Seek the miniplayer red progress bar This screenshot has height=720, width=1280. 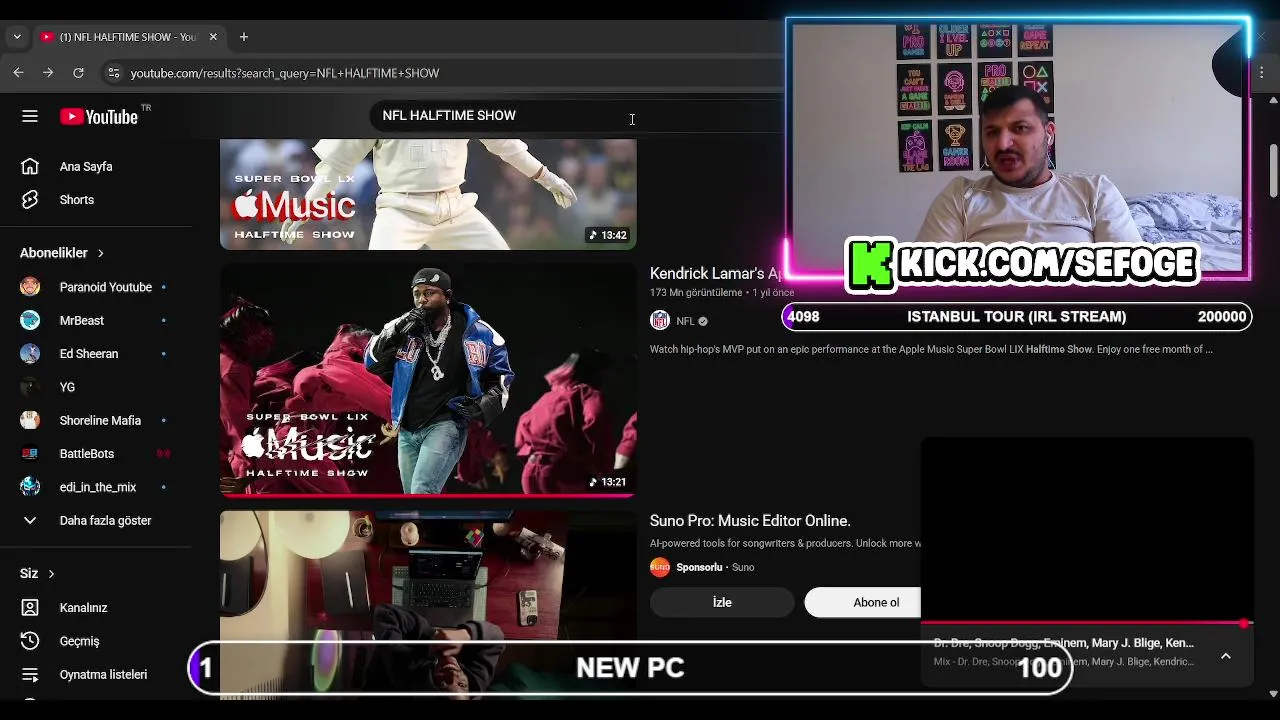pos(1086,623)
